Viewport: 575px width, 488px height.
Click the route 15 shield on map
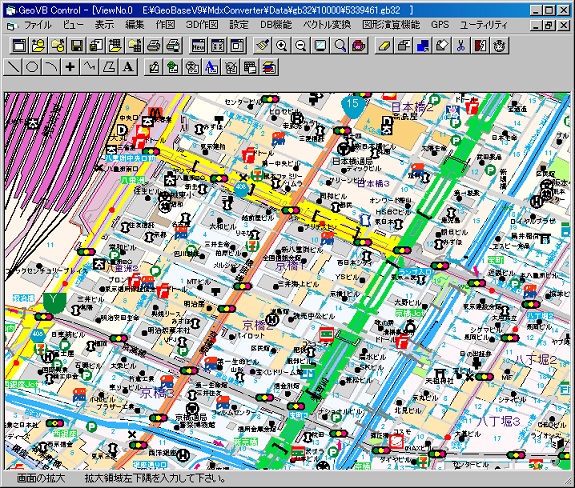[352, 105]
